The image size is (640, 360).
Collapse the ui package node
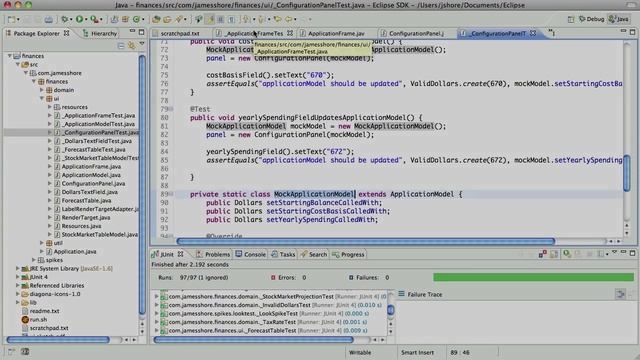pos(42,98)
